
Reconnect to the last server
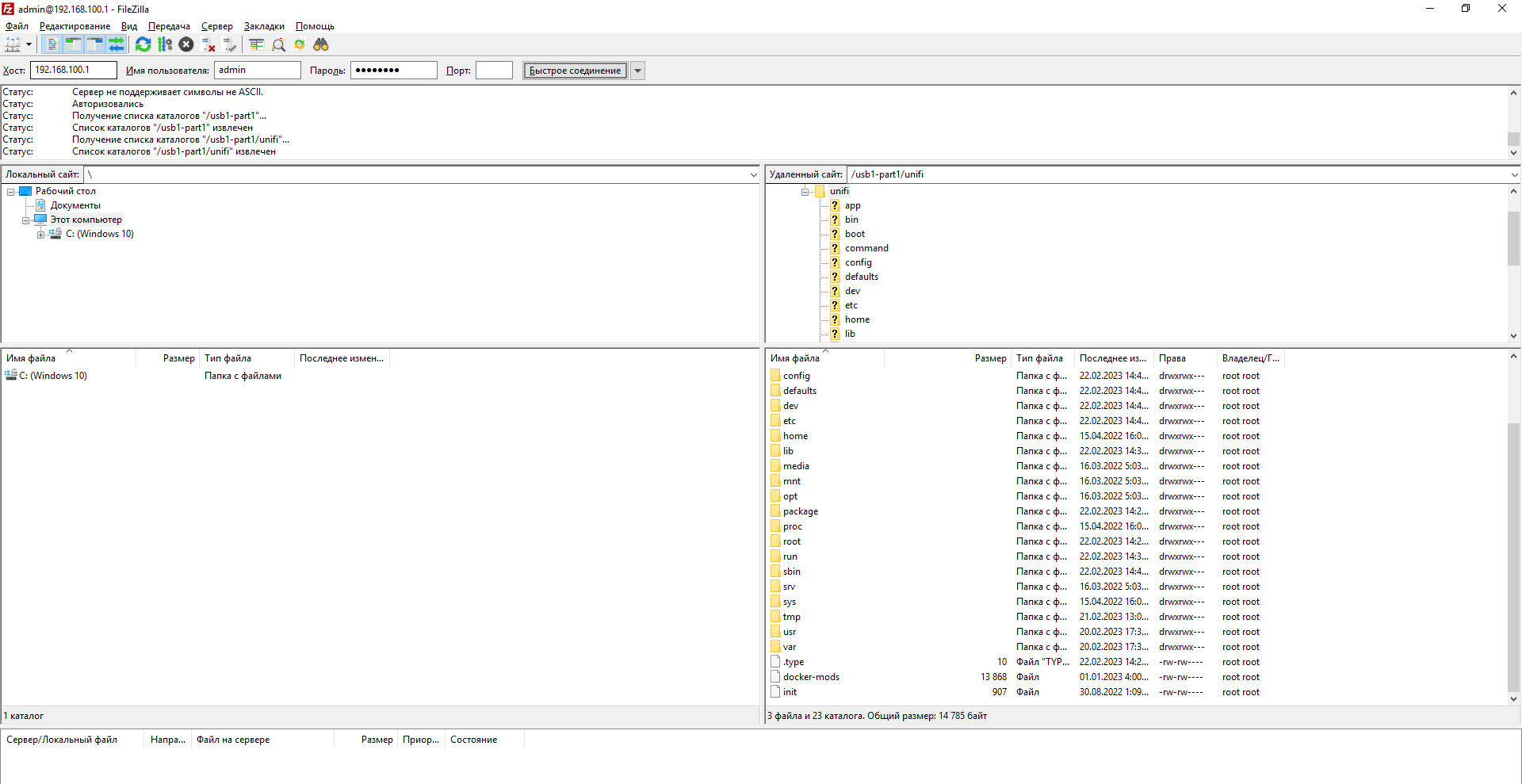click(x=230, y=45)
